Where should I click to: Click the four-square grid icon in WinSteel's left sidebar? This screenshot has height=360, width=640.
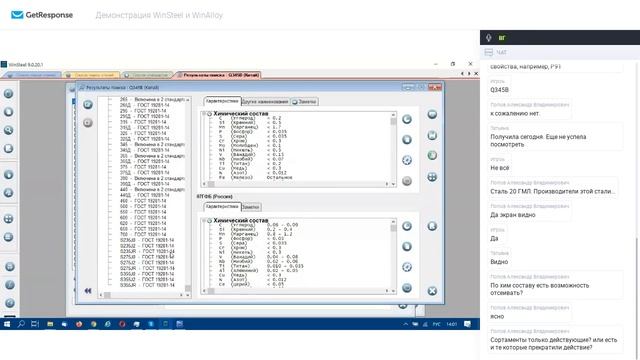point(9,219)
